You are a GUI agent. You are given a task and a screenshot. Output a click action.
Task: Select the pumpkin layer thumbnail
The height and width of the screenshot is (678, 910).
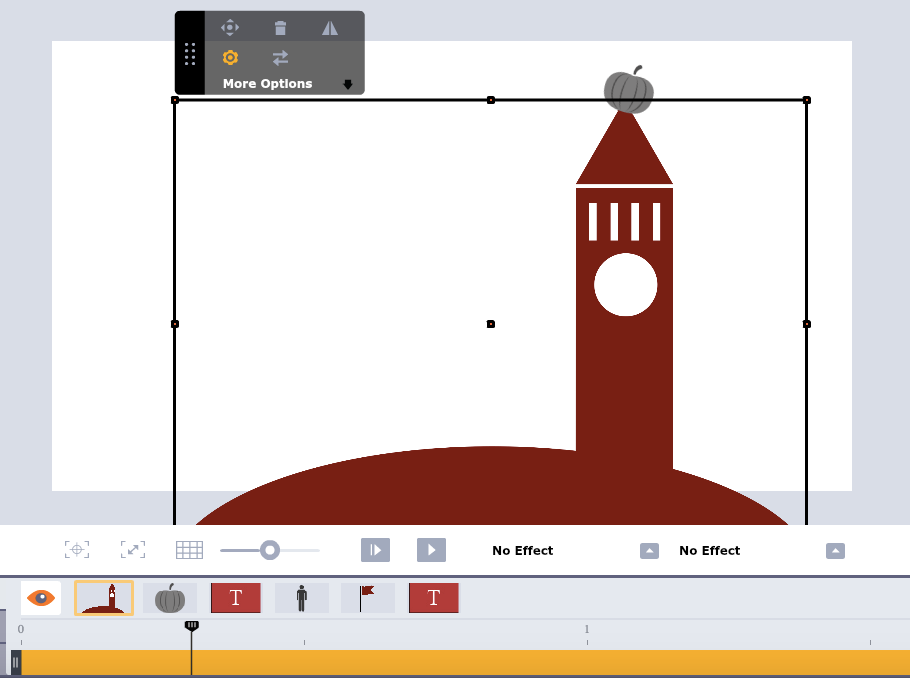pyautogui.click(x=170, y=598)
